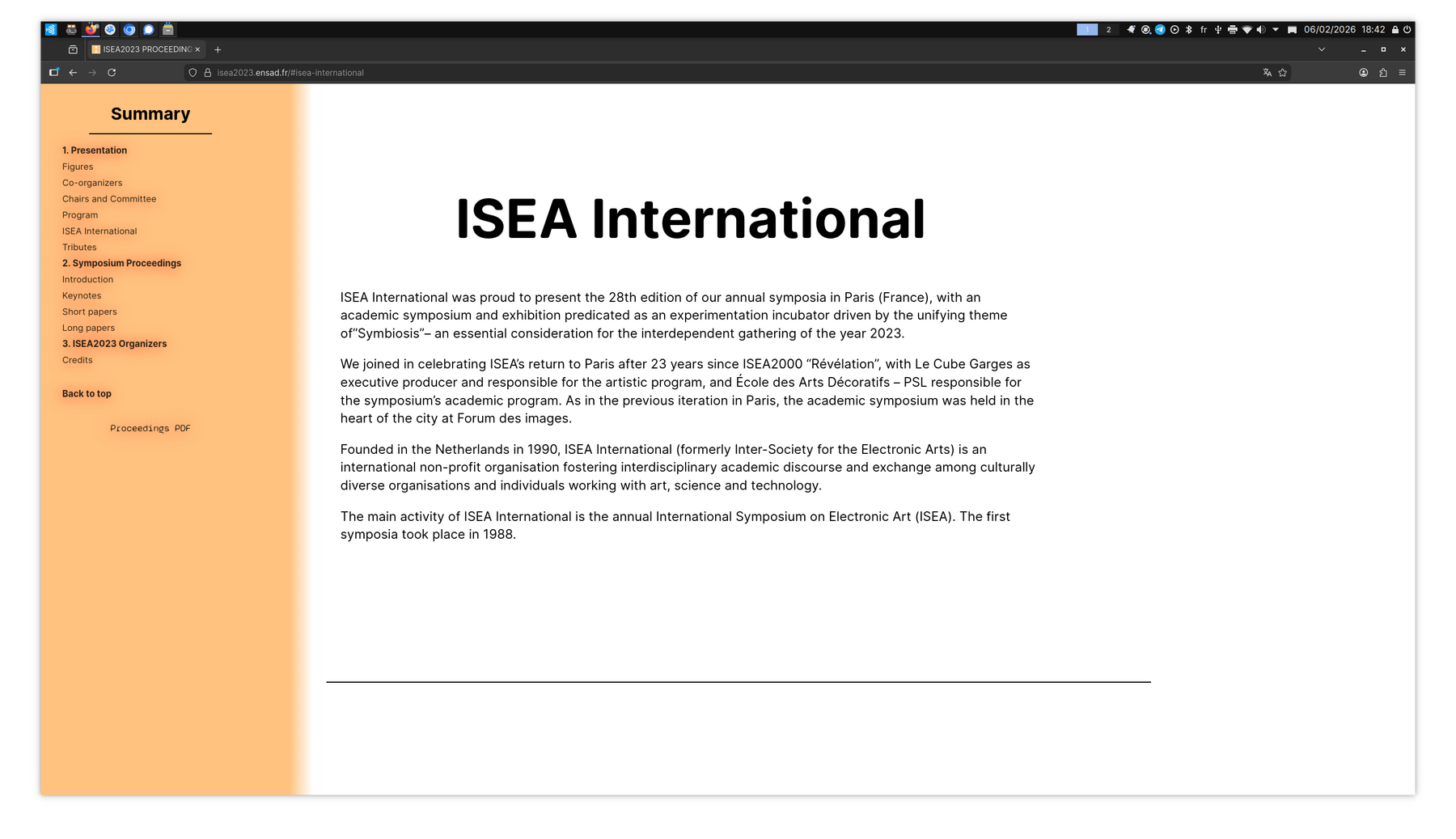Click the tracking protection shield icon

pos(193,73)
